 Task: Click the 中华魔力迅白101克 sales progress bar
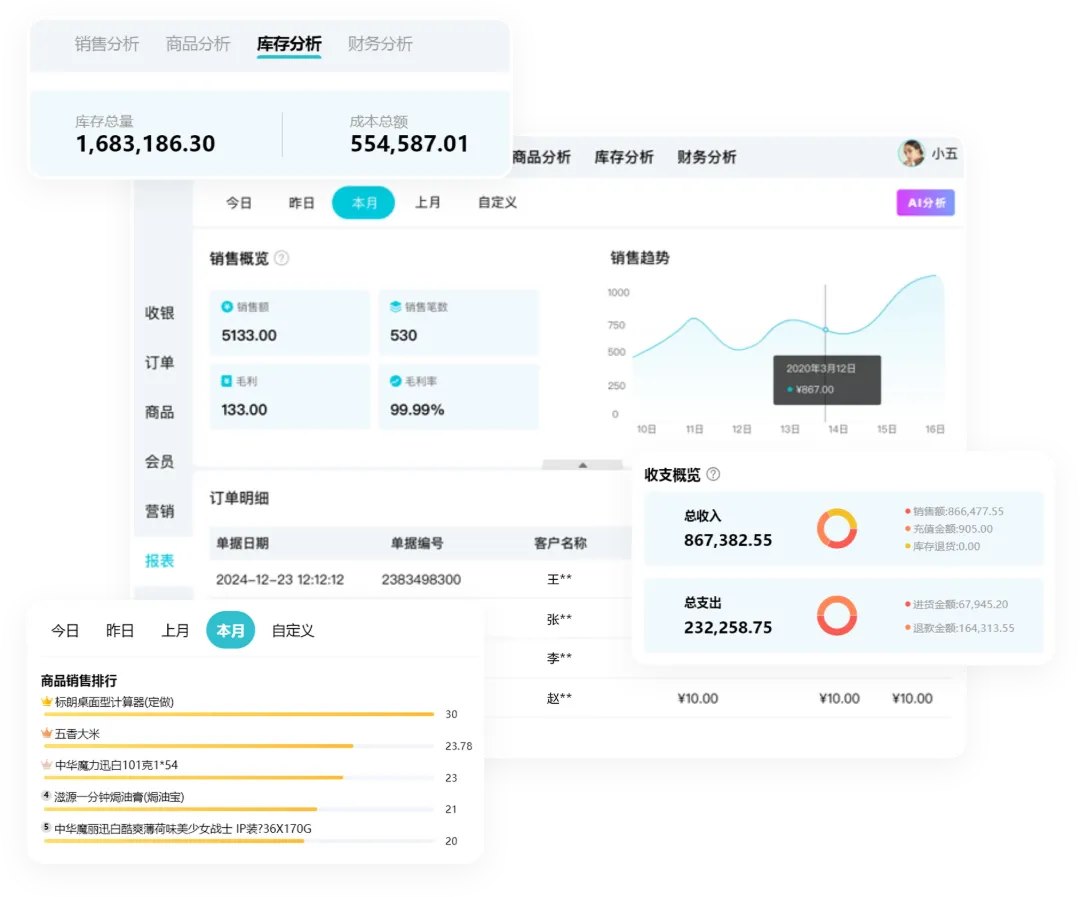point(238,778)
